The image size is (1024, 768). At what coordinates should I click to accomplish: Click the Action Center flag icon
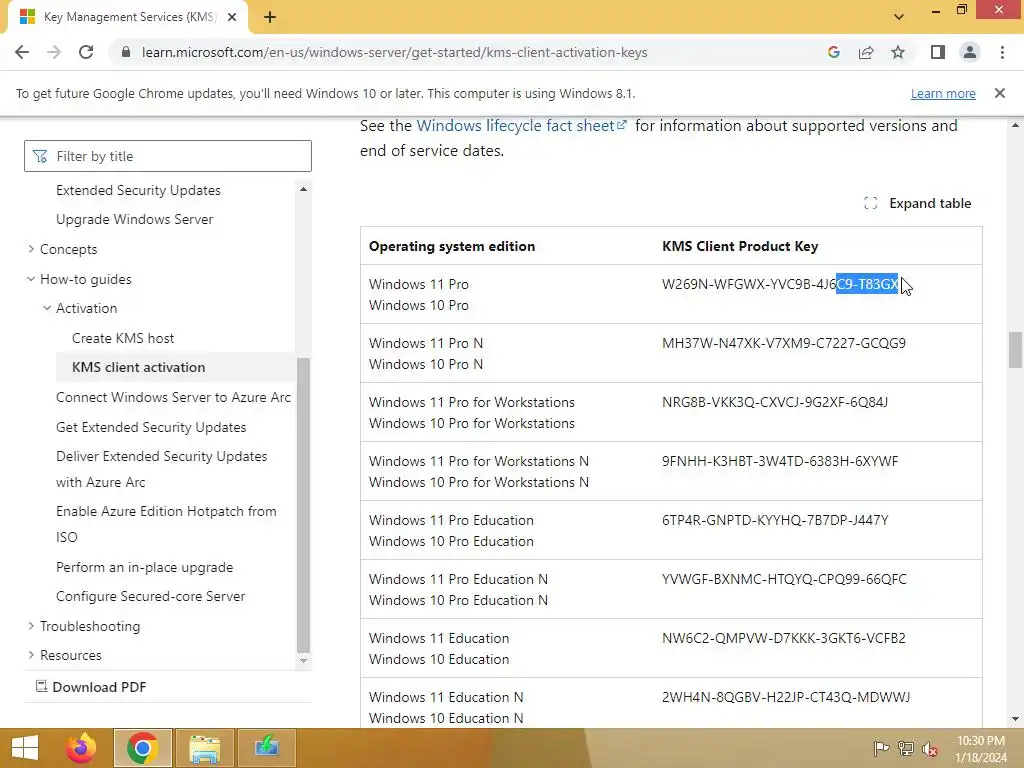tap(882, 749)
